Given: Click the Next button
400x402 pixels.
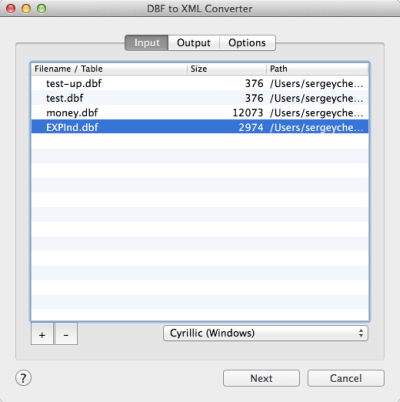Looking at the screenshot, I should point(261,378).
